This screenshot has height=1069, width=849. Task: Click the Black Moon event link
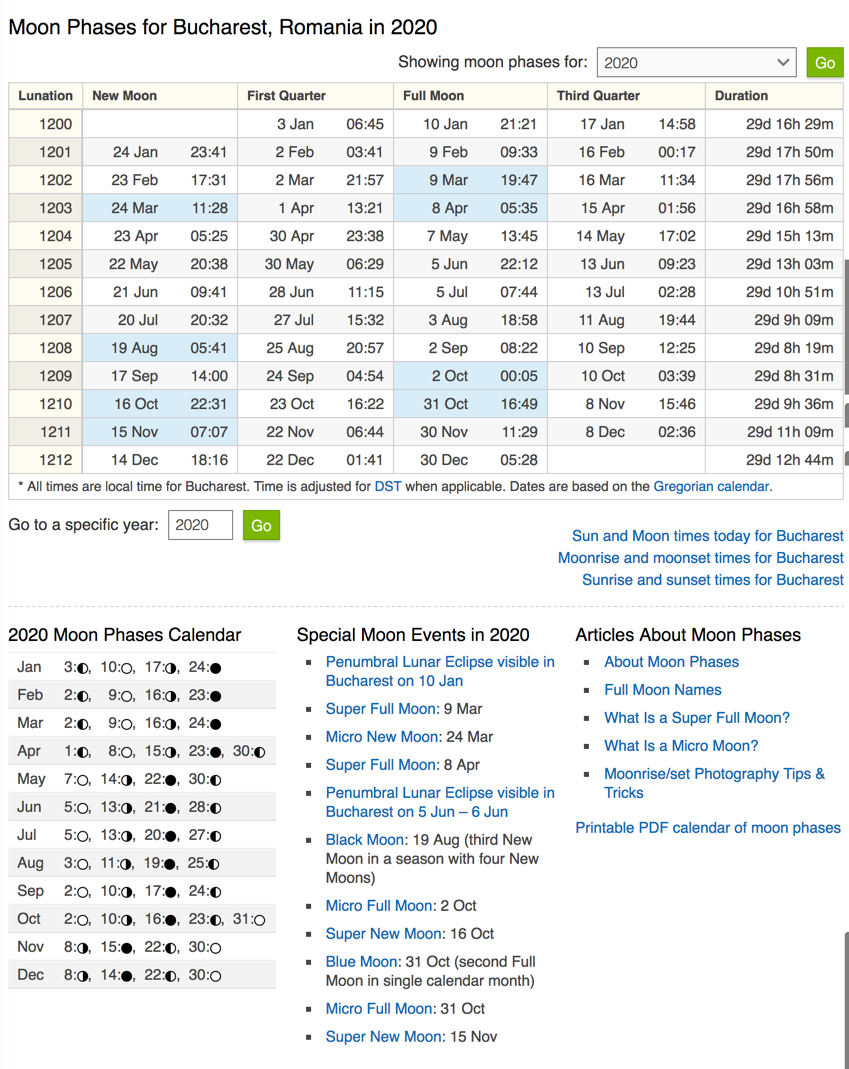pyautogui.click(x=365, y=840)
